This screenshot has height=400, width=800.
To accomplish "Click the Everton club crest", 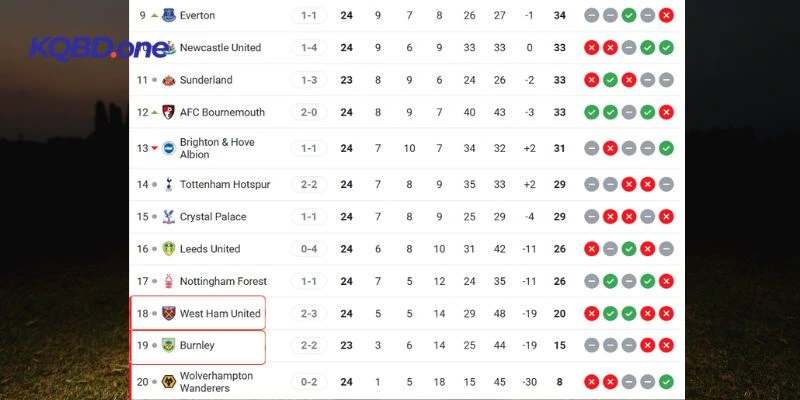I will click(x=168, y=16).
